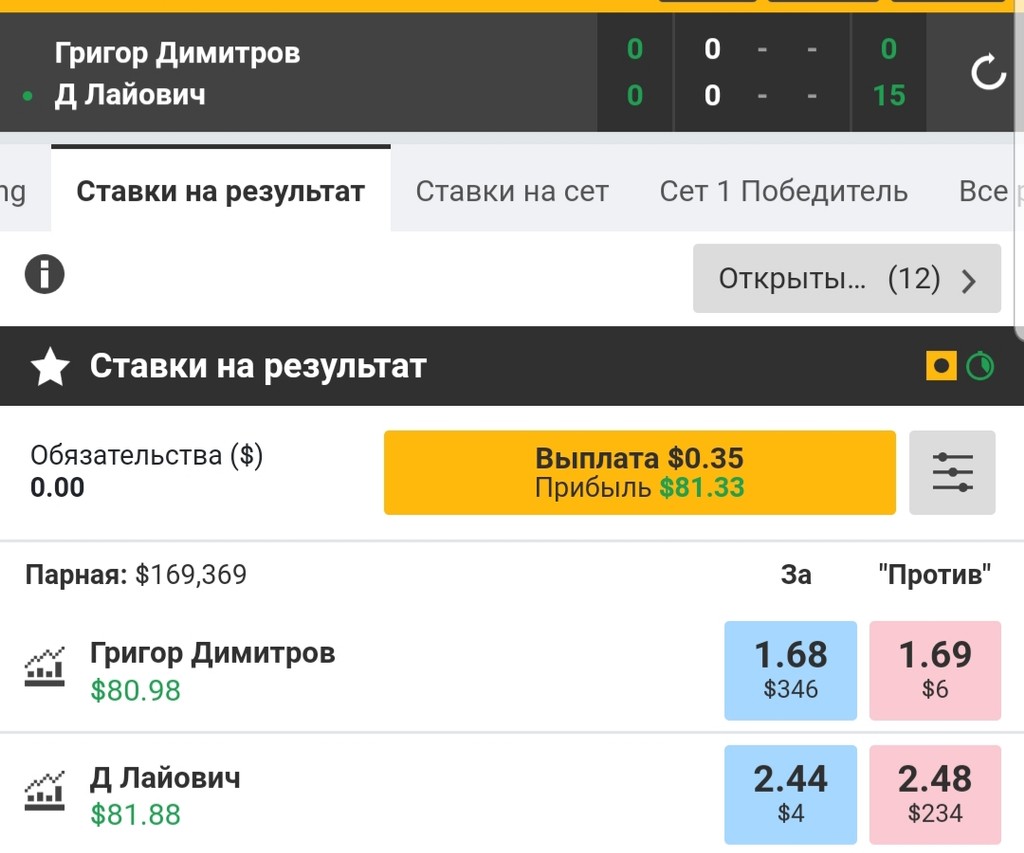This screenshot has width=1024, height=853.
Task: Lay Григор Димитров at 1.69
Action: click(935, 670)
